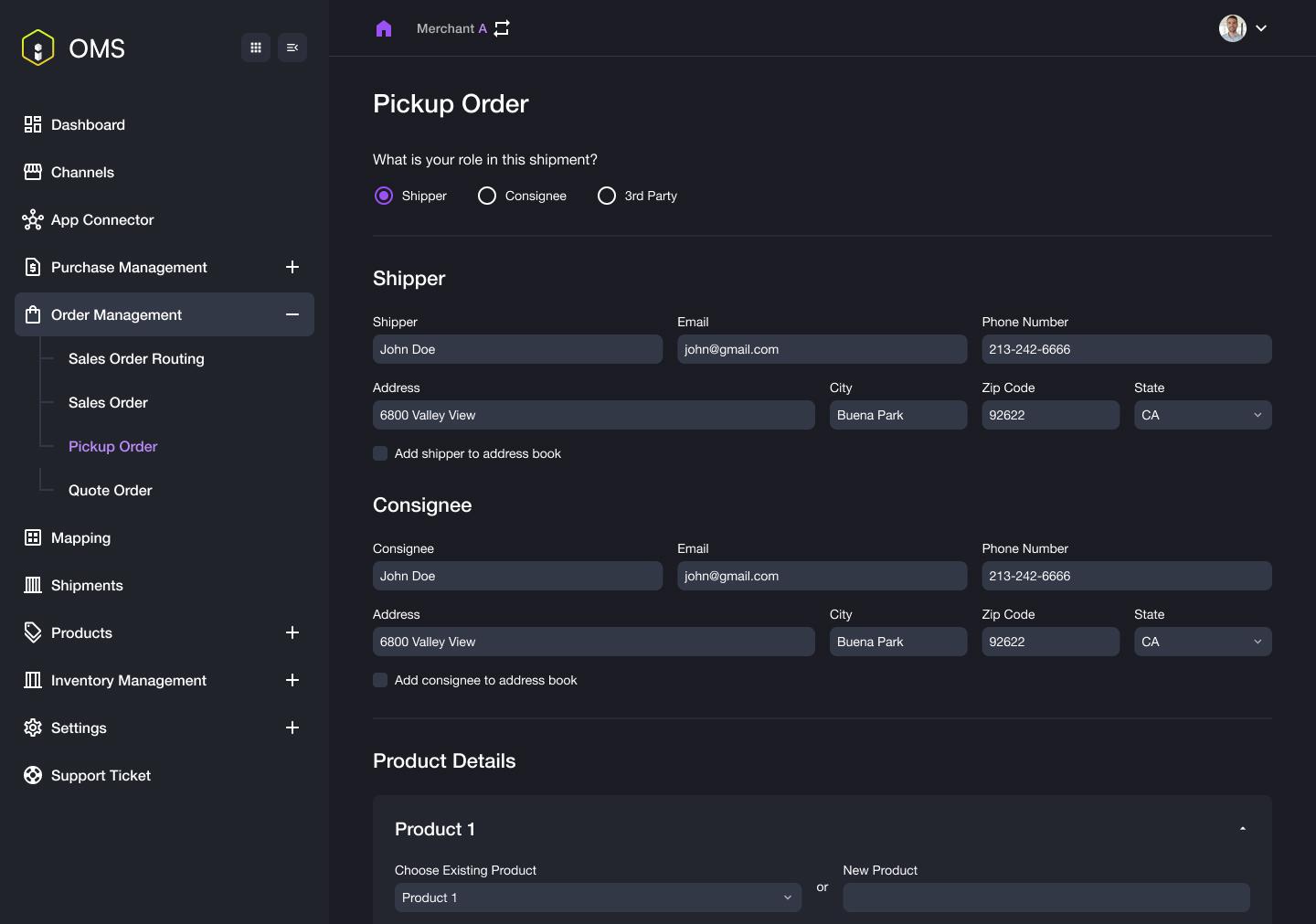Image resolution: width=1316 pixels, height=924 pixels.
Task: Click the Shipper Zip Code field
Action: [1051, 415]
